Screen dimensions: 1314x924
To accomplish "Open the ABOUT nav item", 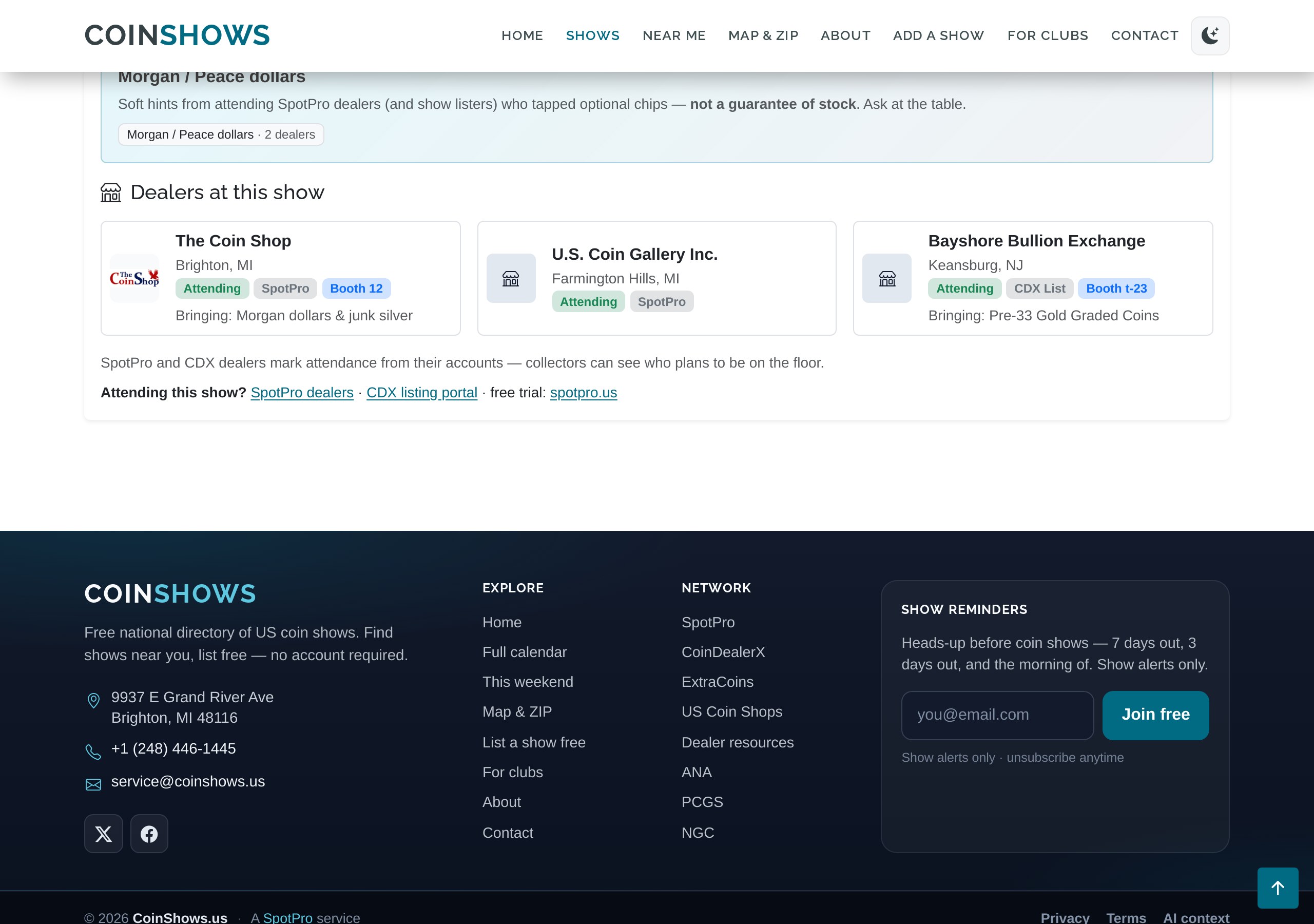I will [846, 35].
